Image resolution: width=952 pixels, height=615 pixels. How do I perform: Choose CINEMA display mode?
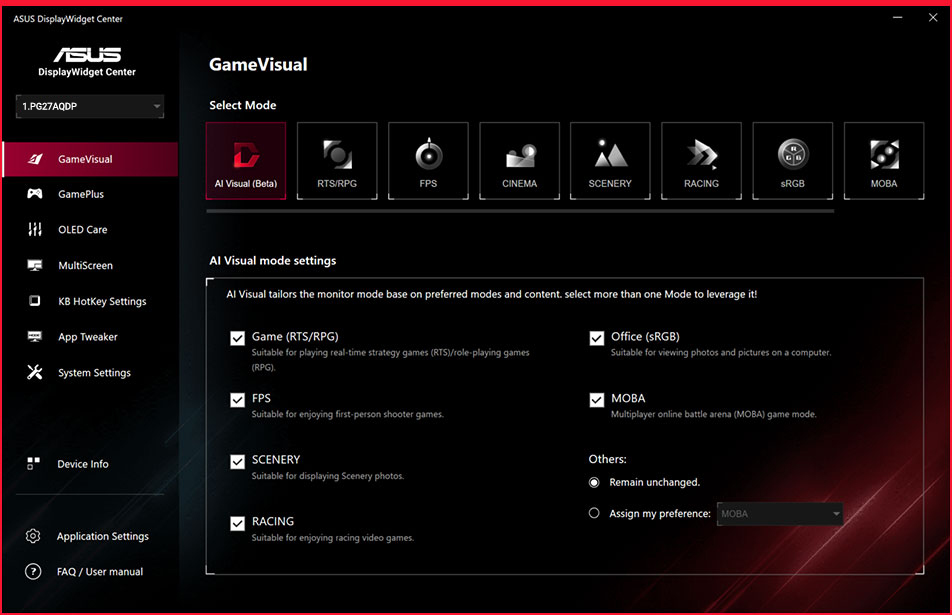[519, 160]
